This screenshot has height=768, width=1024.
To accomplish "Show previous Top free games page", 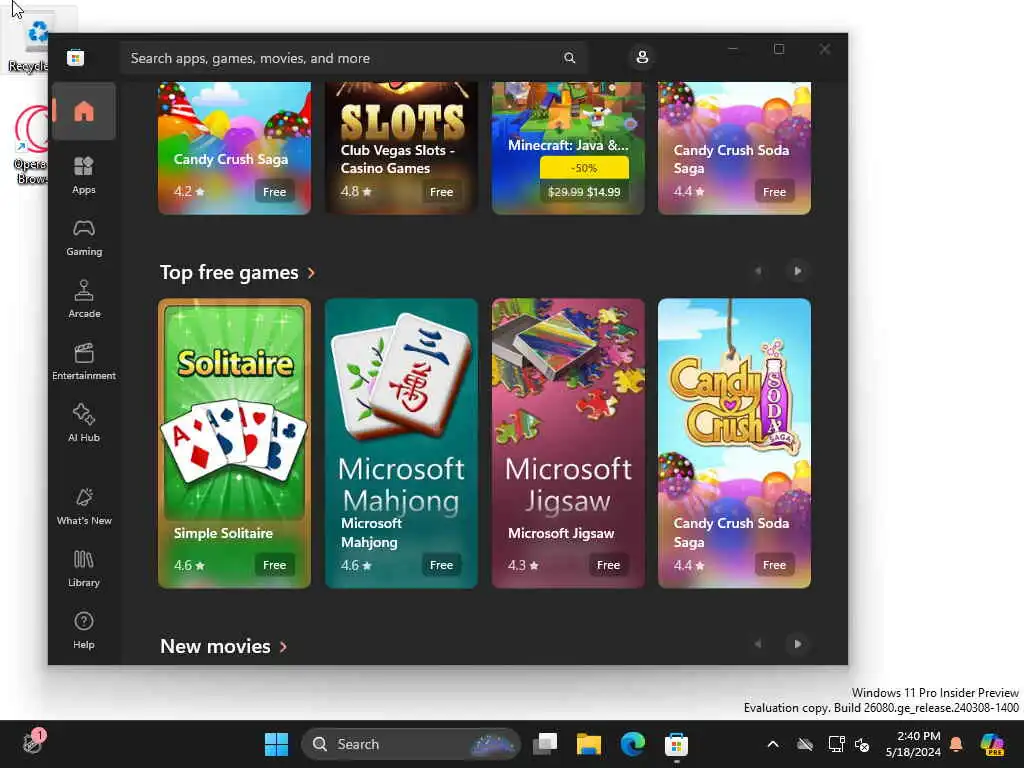I will click(758, 271).
